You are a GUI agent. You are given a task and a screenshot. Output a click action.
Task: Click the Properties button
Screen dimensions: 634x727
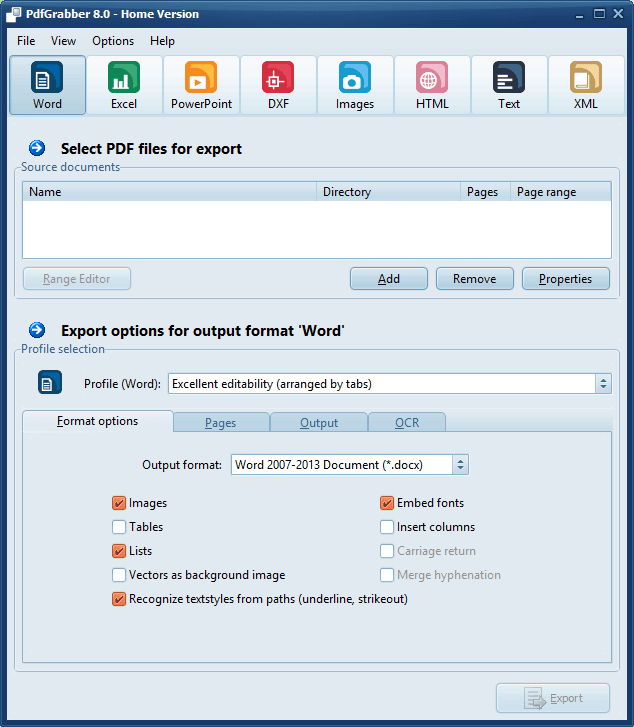[x=565, y=279]
